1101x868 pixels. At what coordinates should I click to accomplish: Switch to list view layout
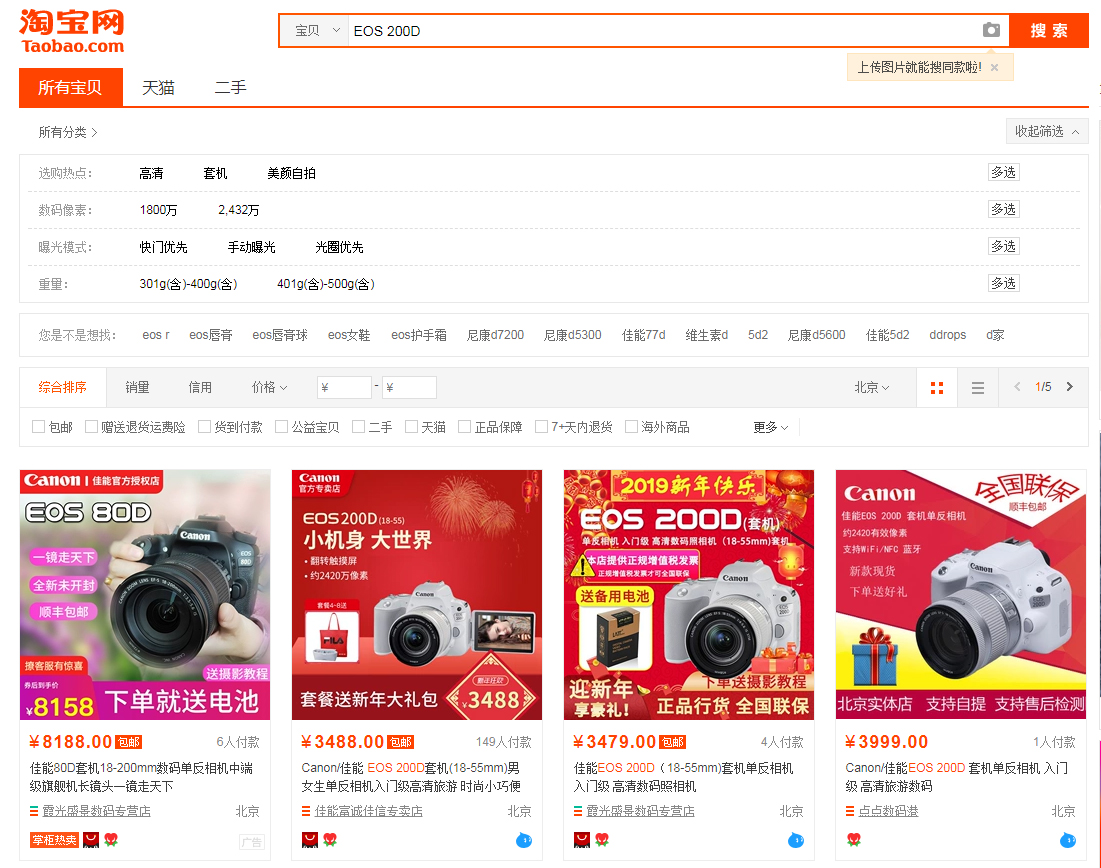(978, 388)
